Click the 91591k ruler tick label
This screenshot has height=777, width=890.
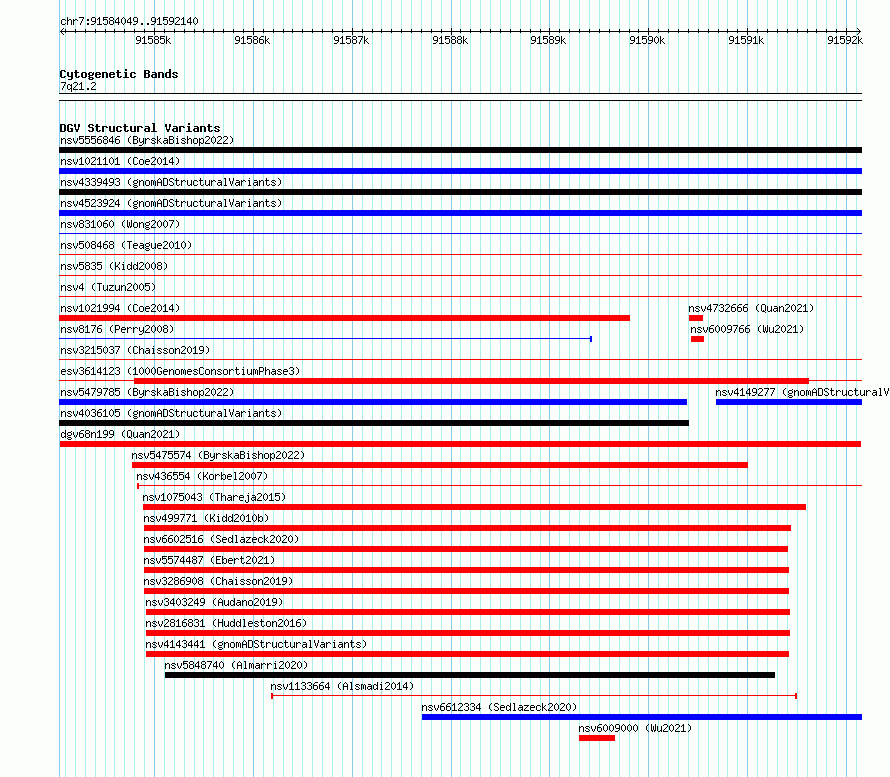click(746, 40)
